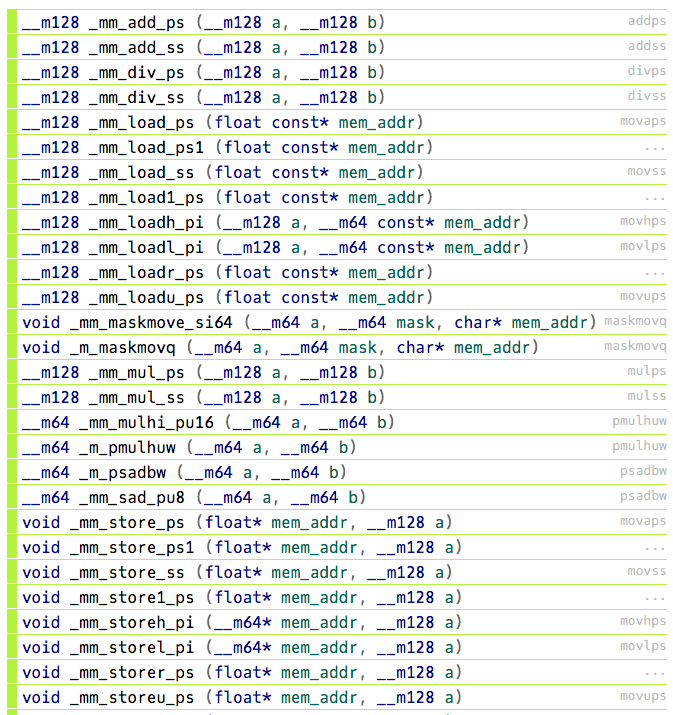Open the _mm_mul_ps intrinsic
Screen dimensions: 673x715
(x=337, y=373)
